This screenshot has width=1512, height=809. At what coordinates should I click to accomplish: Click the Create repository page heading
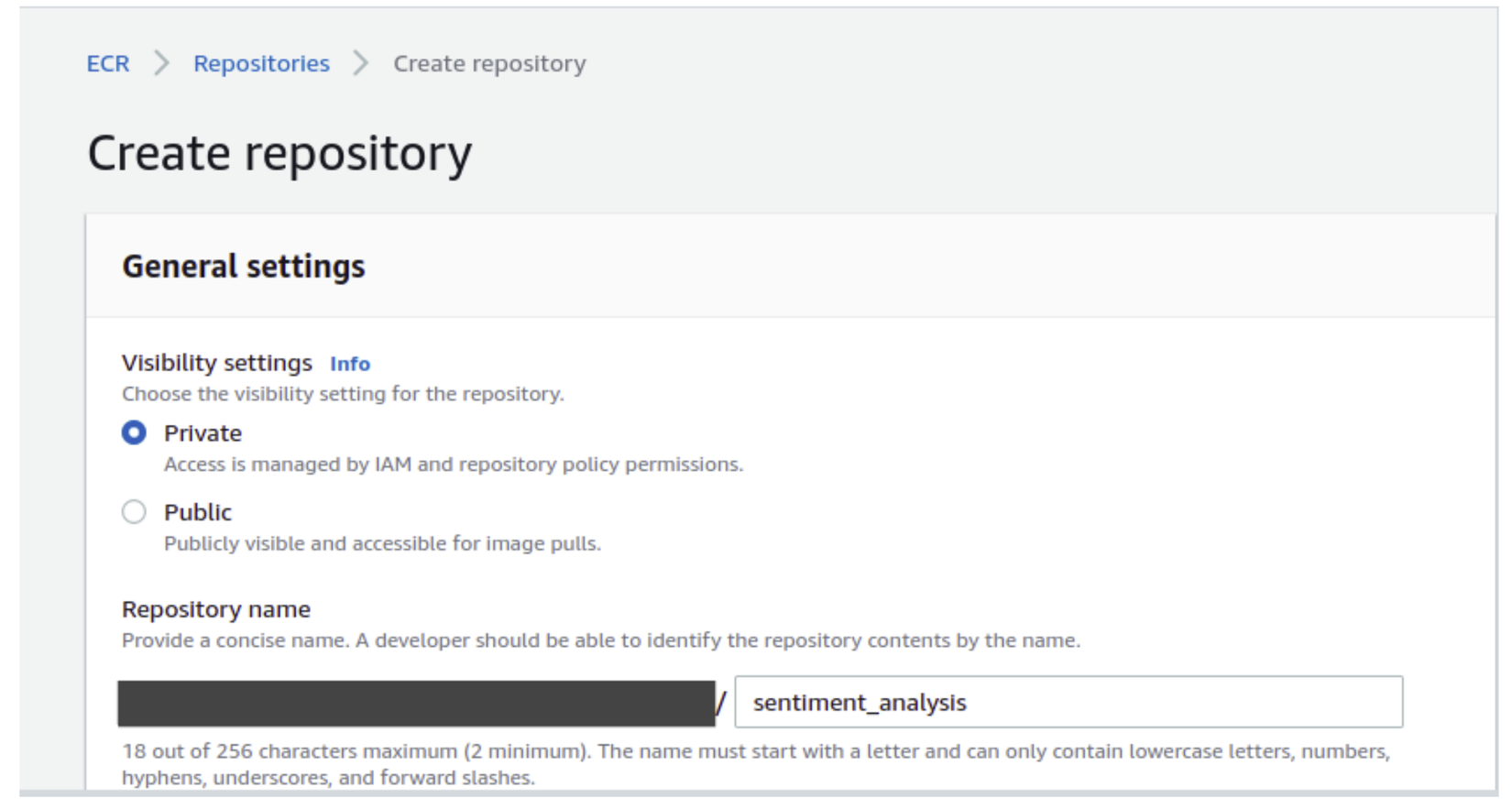[x=279, y=153]
